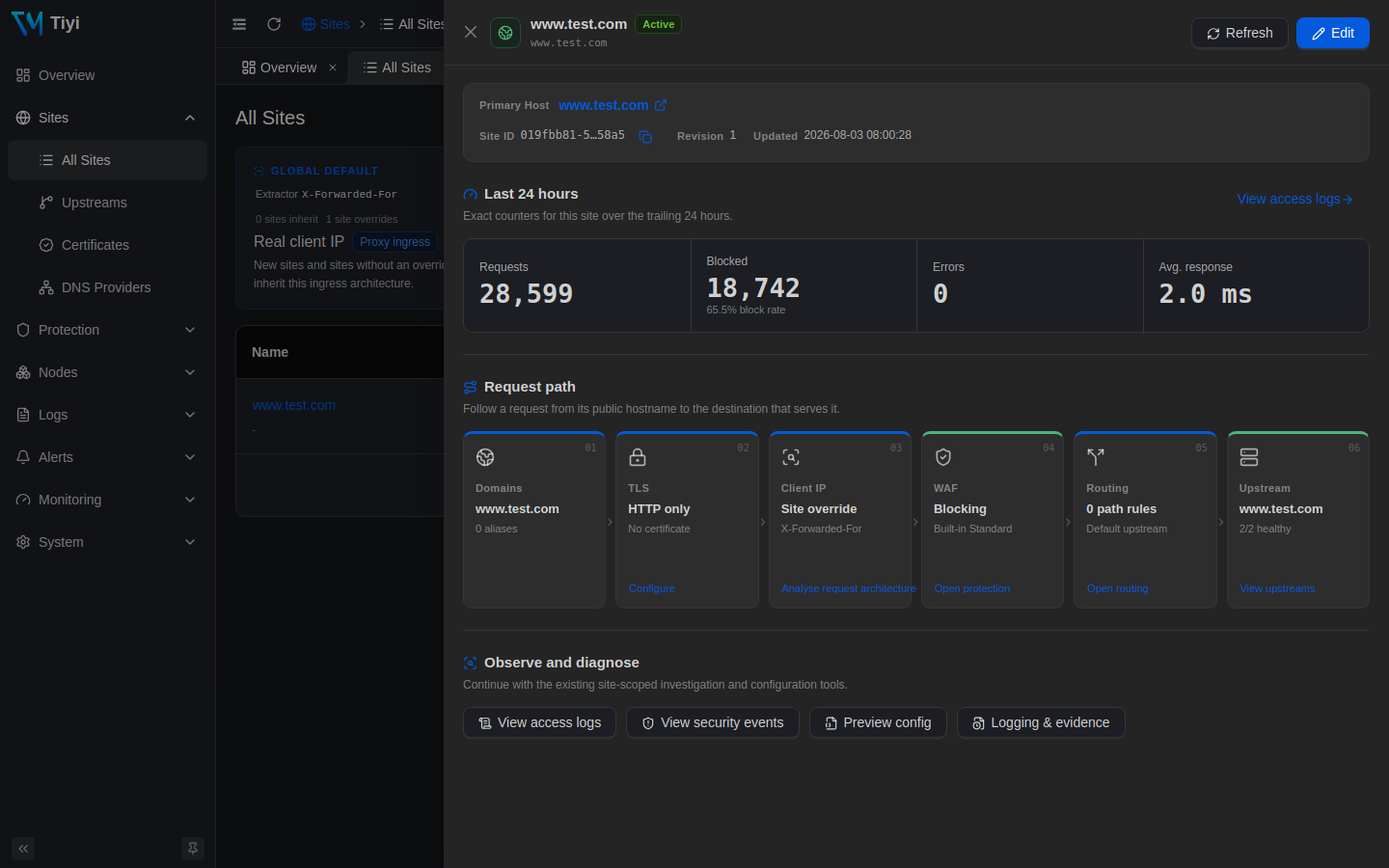Image resolution: width=1389 pixels, height=868 pixels.
Task: Select All Sites in the sidebar
Action: click(107, 160)
